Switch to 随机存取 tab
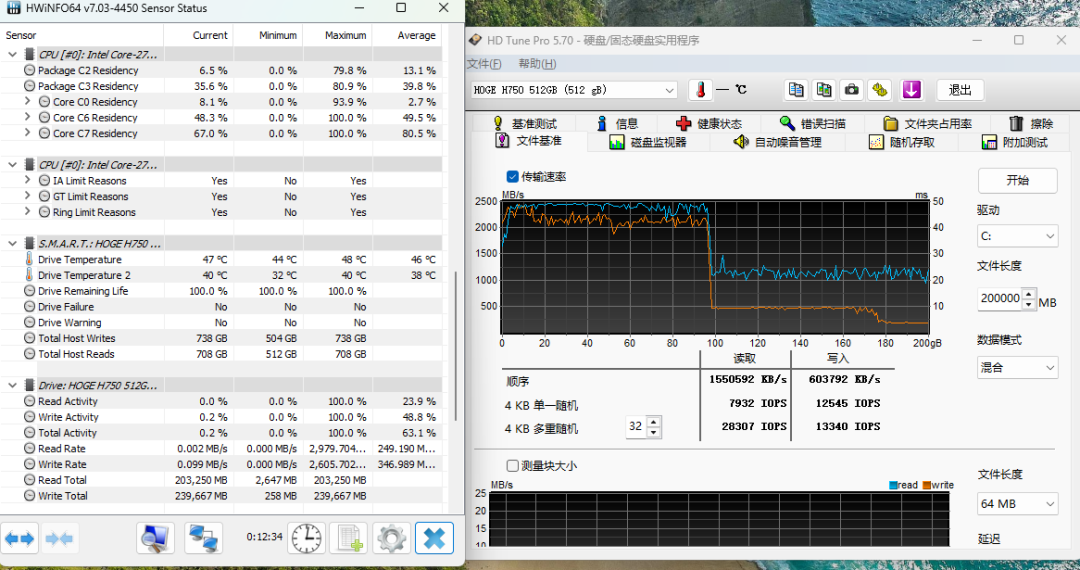Viewport: 1080px width, 570px height. click(x=902, y=142)
